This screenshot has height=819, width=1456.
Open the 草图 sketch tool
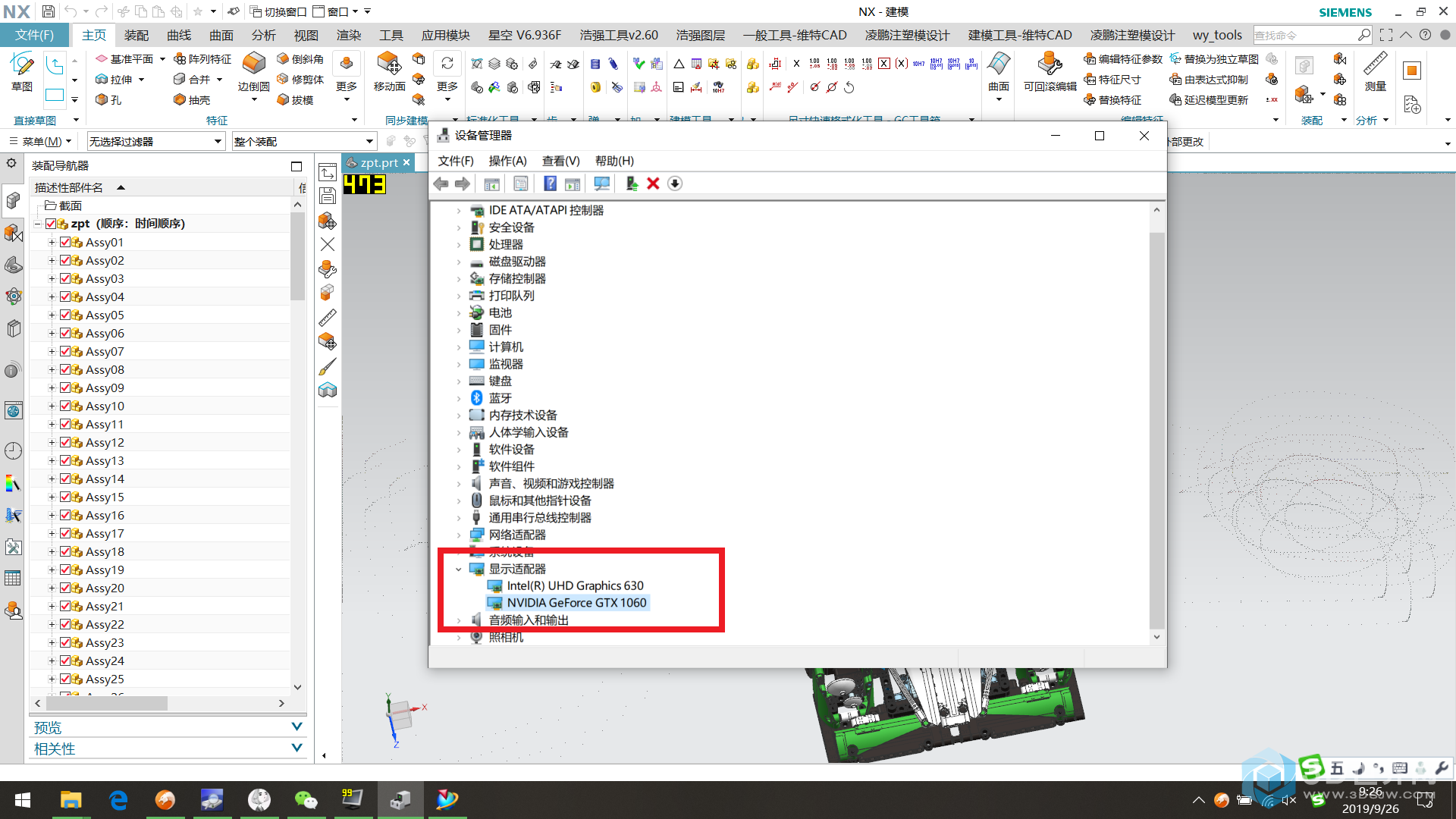(22, 72)
